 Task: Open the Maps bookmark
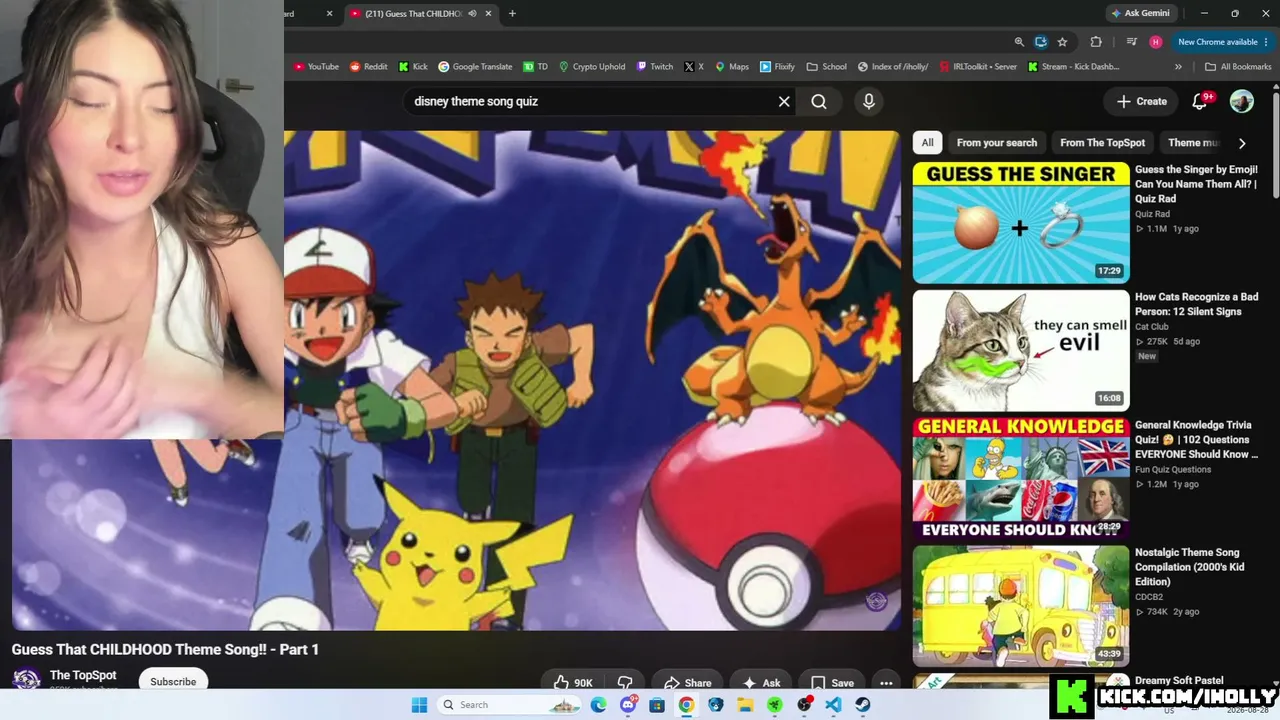(731, 67)
